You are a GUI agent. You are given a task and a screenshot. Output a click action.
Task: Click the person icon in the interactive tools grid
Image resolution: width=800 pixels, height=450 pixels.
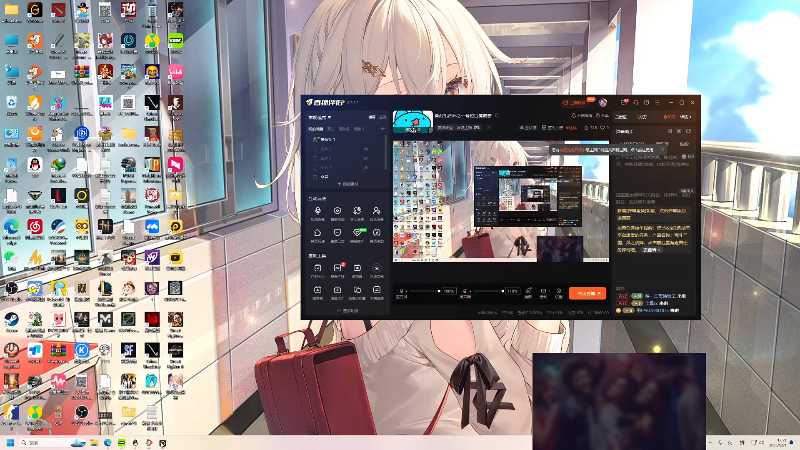click(377, 211)
